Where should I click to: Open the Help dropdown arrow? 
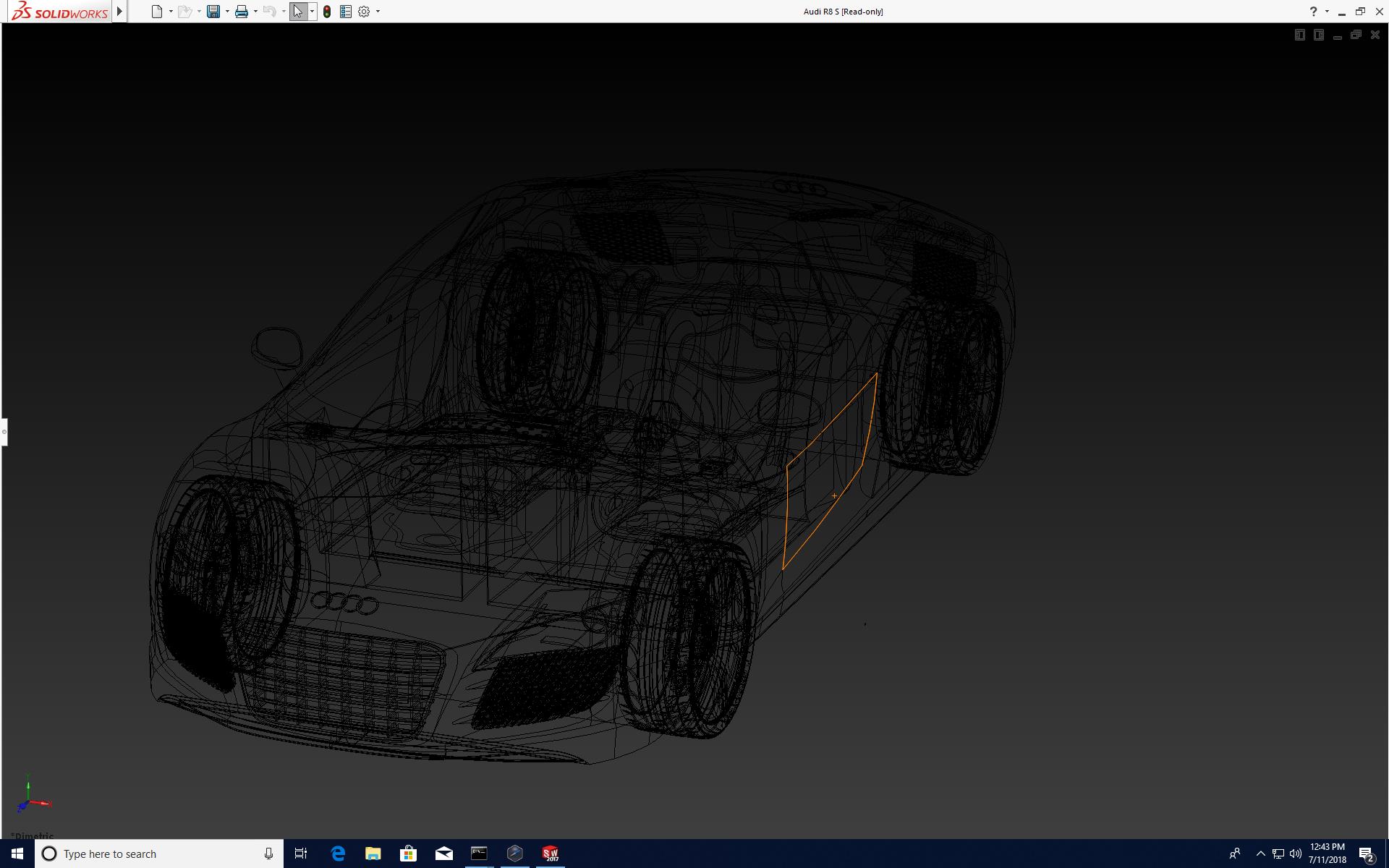click(x=1327, y=12)
